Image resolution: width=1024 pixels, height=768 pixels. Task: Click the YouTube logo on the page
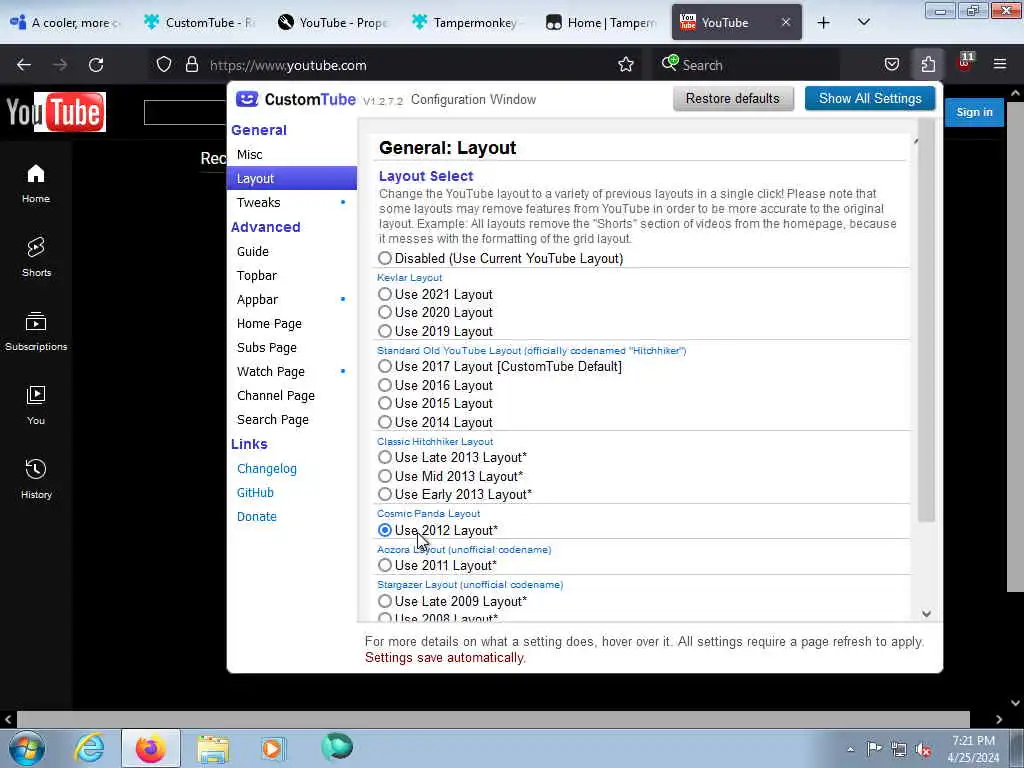(56, 112)
